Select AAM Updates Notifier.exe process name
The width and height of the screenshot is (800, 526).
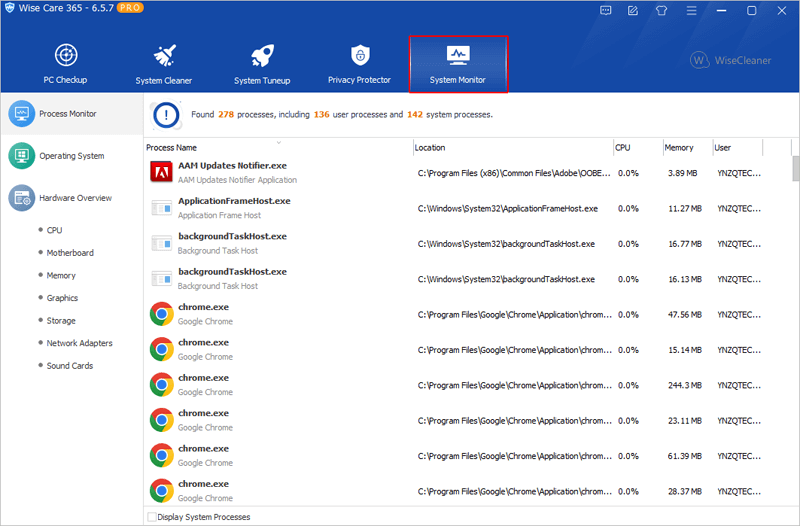[x=232, y=165]
